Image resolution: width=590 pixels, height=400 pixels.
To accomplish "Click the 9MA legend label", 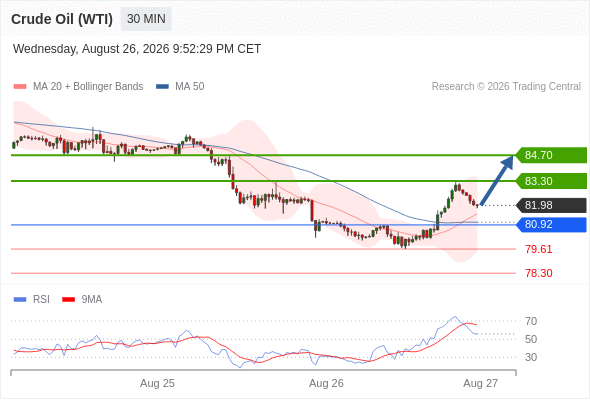I will pos(92,300).
